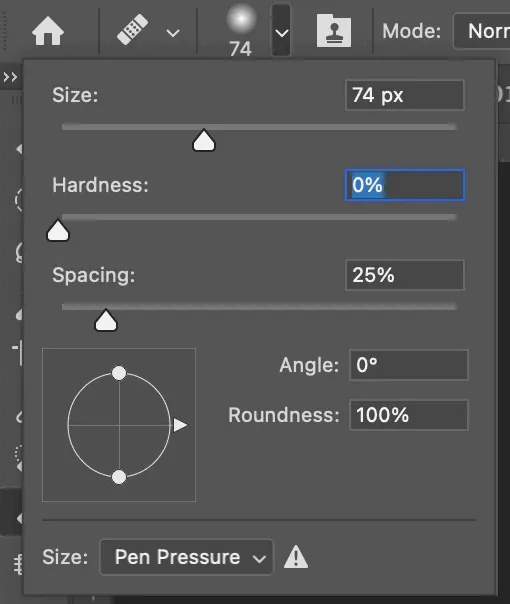
Task: Click the soft round brush preview thumbnail
Action: pyautogui.click(x=242, y=18)
